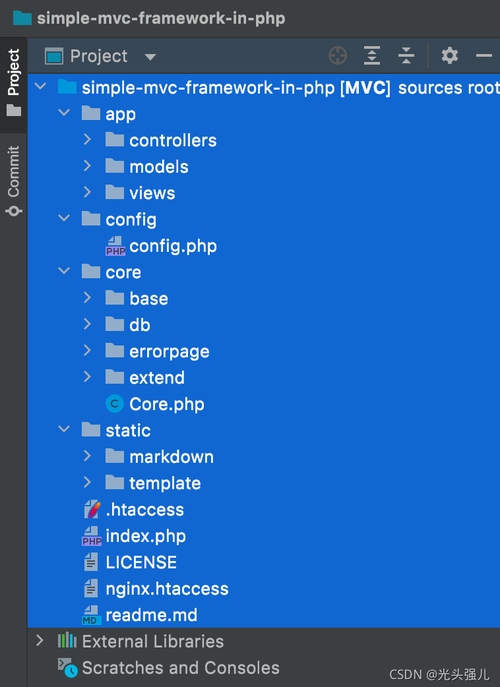Viewport: 500px width, 687px height.
Task: Collapse the core folder chevron
Action: (x=64, y=271)
